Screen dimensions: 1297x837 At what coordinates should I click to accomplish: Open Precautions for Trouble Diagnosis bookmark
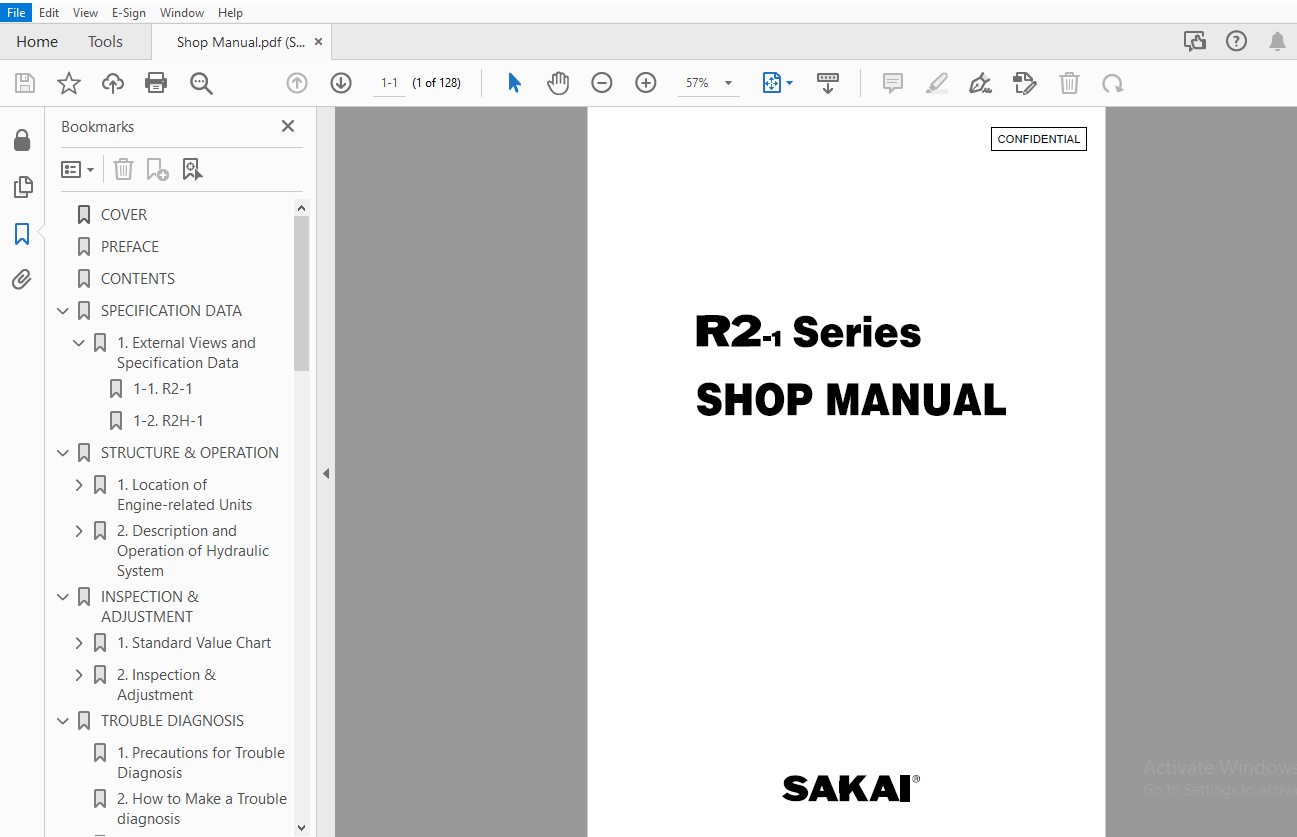[201, 763]
